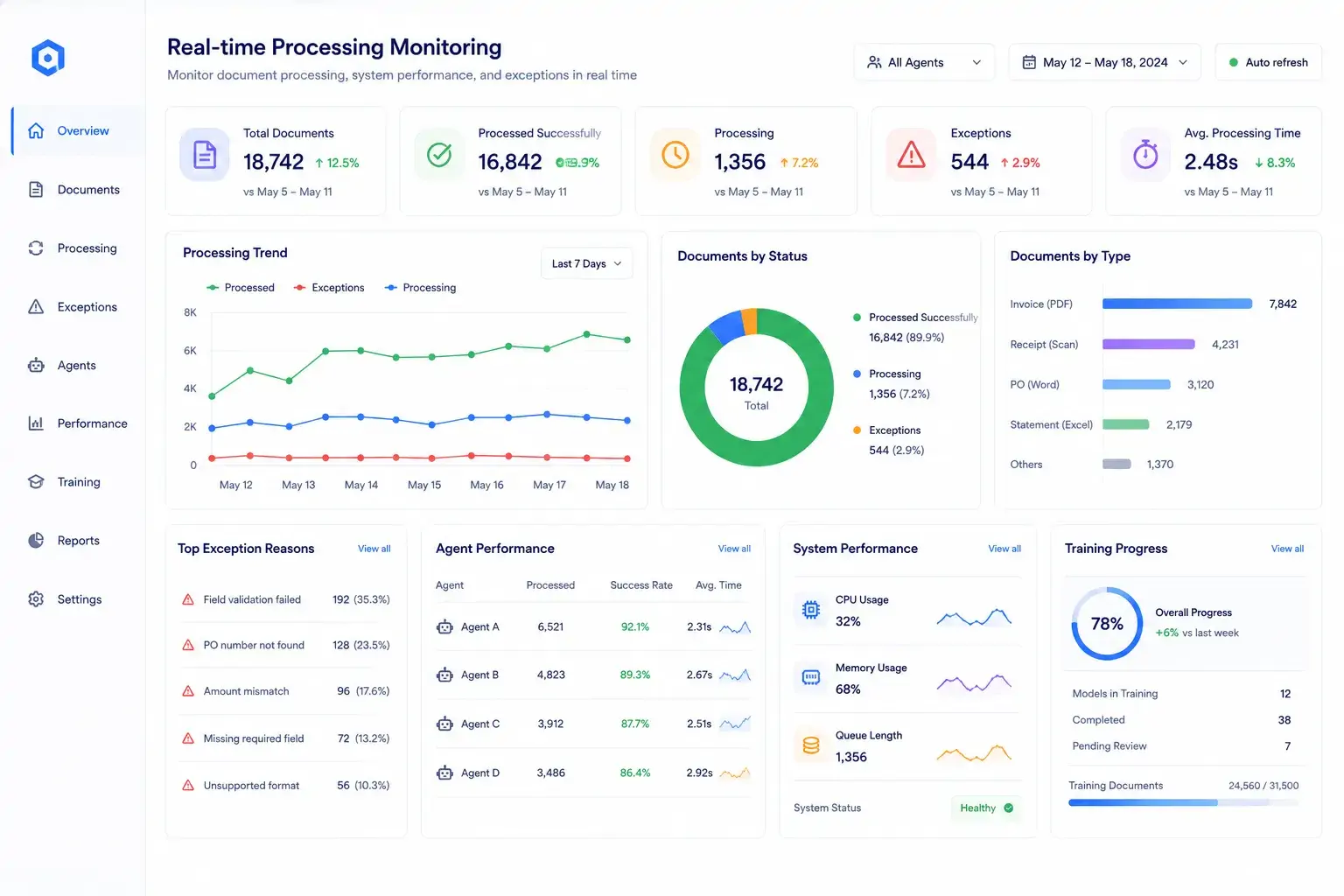Click the CPU Usage sparkline chart
1344x896 pixels.
tap(974, 616)
